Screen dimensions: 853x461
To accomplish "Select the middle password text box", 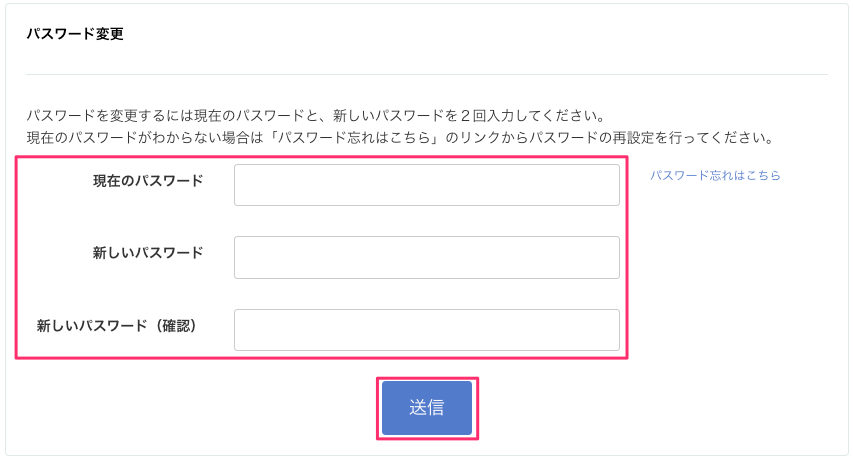I will pos(426,257).
